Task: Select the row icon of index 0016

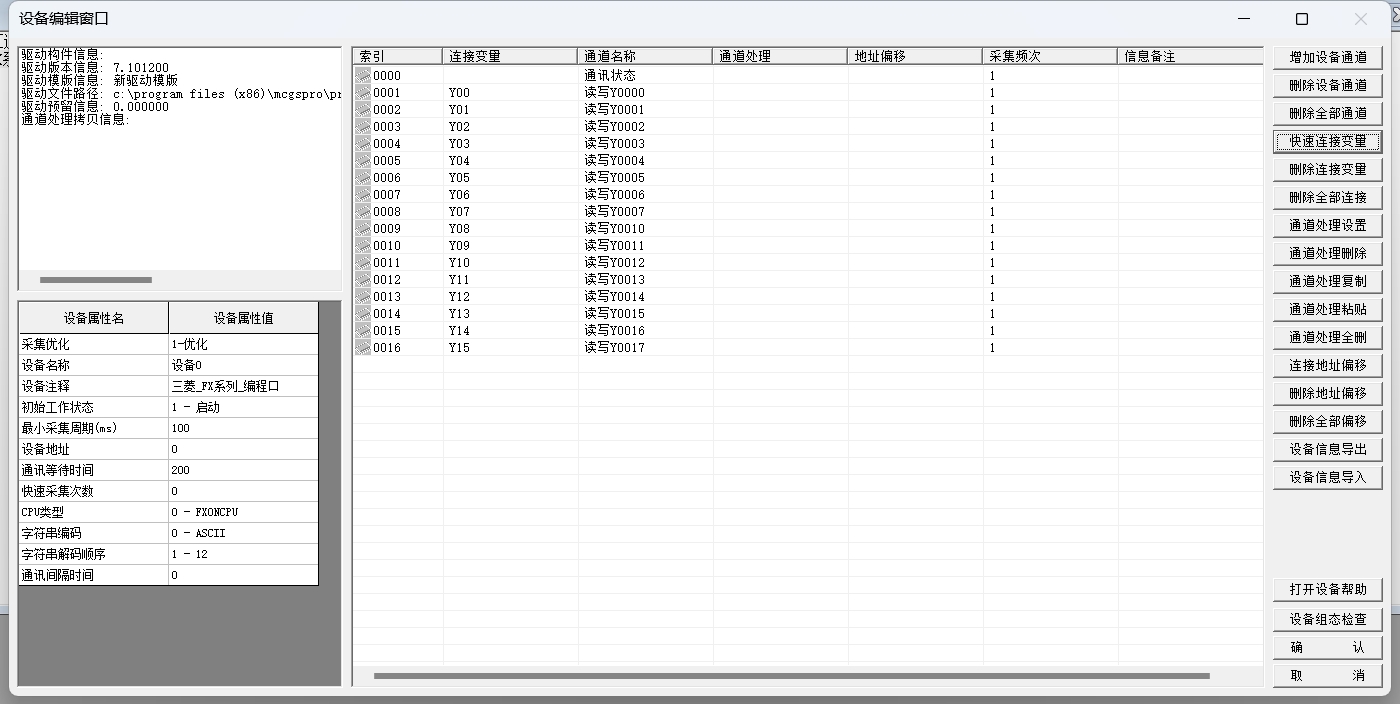Action: [363, 348]
